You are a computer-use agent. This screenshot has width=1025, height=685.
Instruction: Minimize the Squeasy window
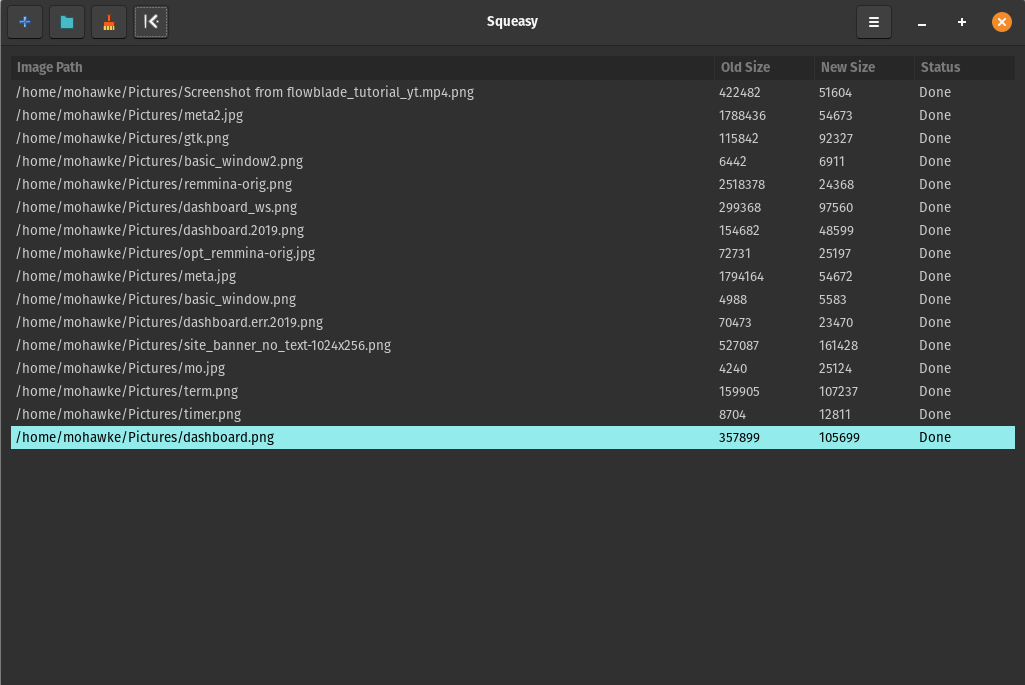pos(922,22)
